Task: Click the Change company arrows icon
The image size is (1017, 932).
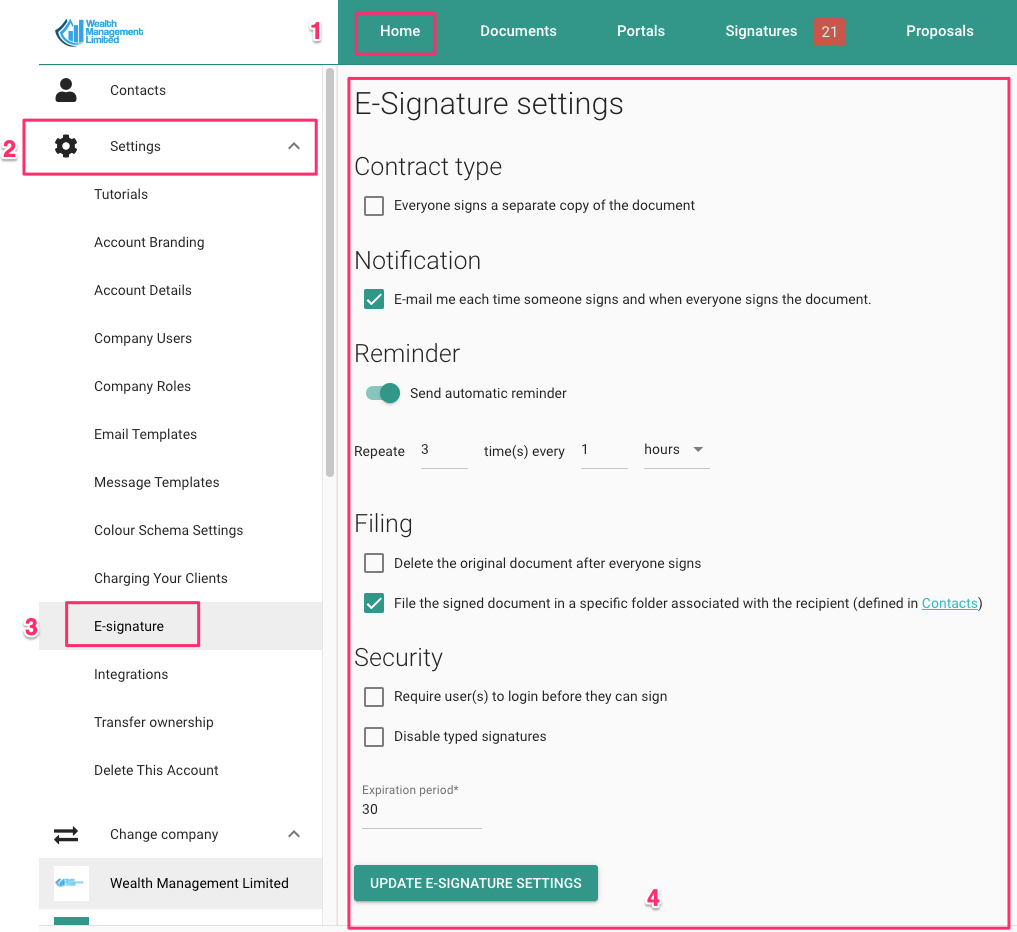Action: (x=66, y=834)
